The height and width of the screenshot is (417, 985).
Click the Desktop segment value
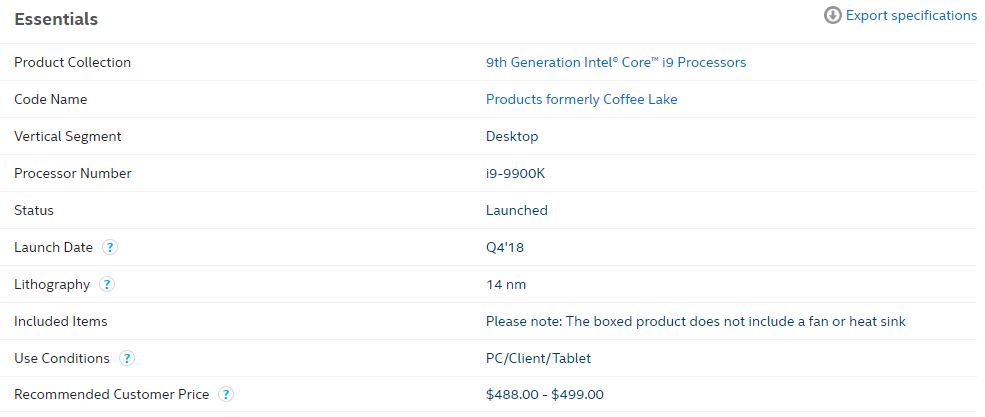point(512,136)
